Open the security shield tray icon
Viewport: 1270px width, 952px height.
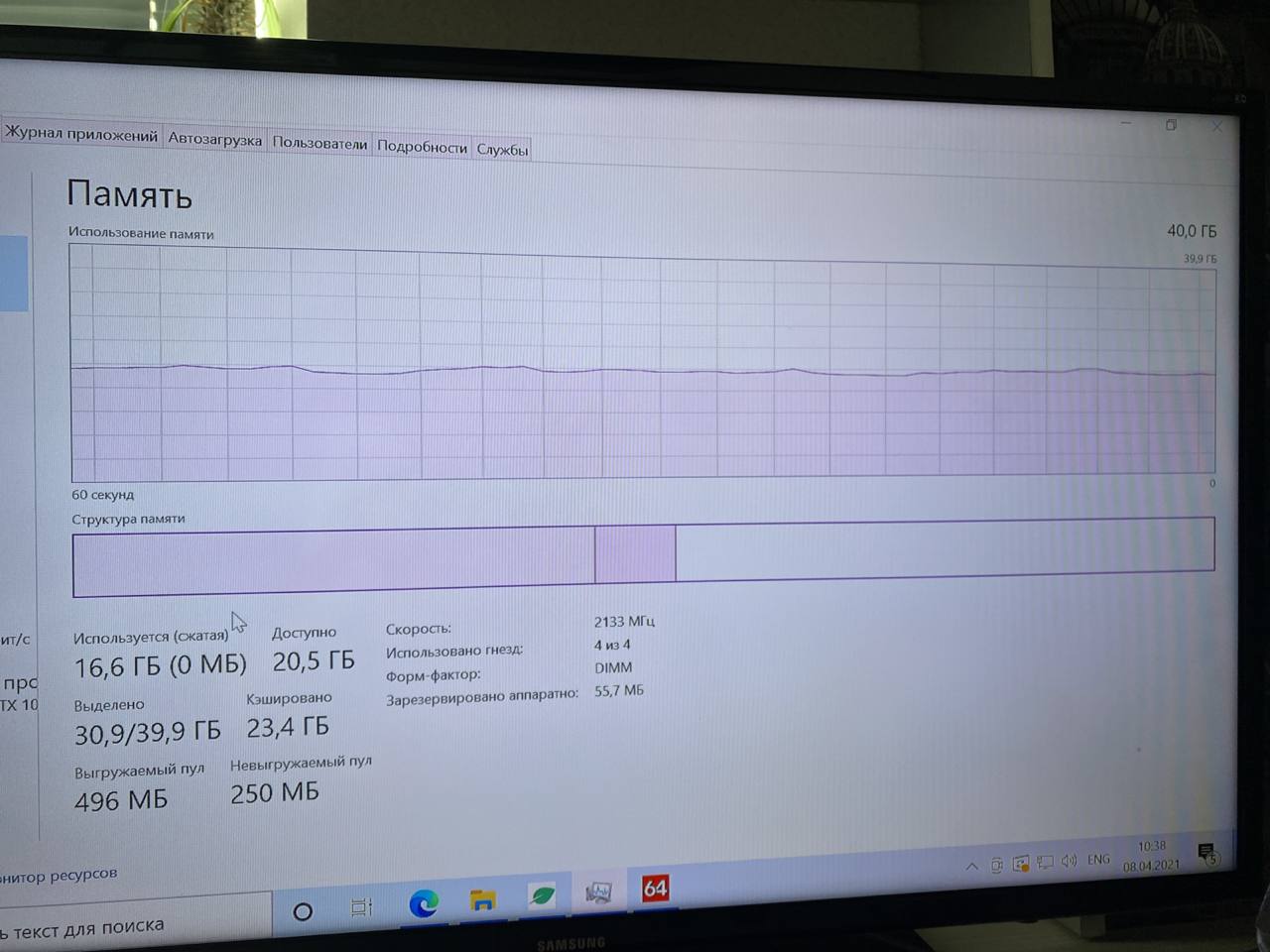[1021, 864]
